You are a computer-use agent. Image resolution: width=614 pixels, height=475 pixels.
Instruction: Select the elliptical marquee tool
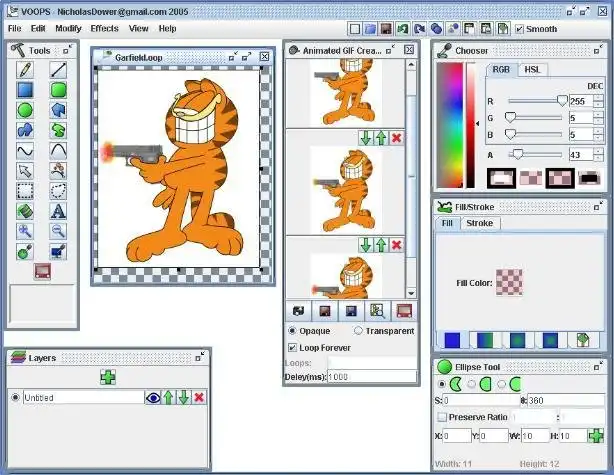(58, 191)
